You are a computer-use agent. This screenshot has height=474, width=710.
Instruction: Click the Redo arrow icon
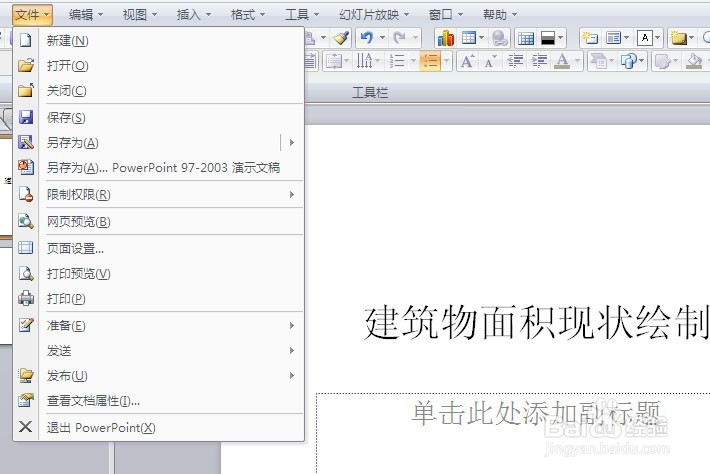coord(399,38)
